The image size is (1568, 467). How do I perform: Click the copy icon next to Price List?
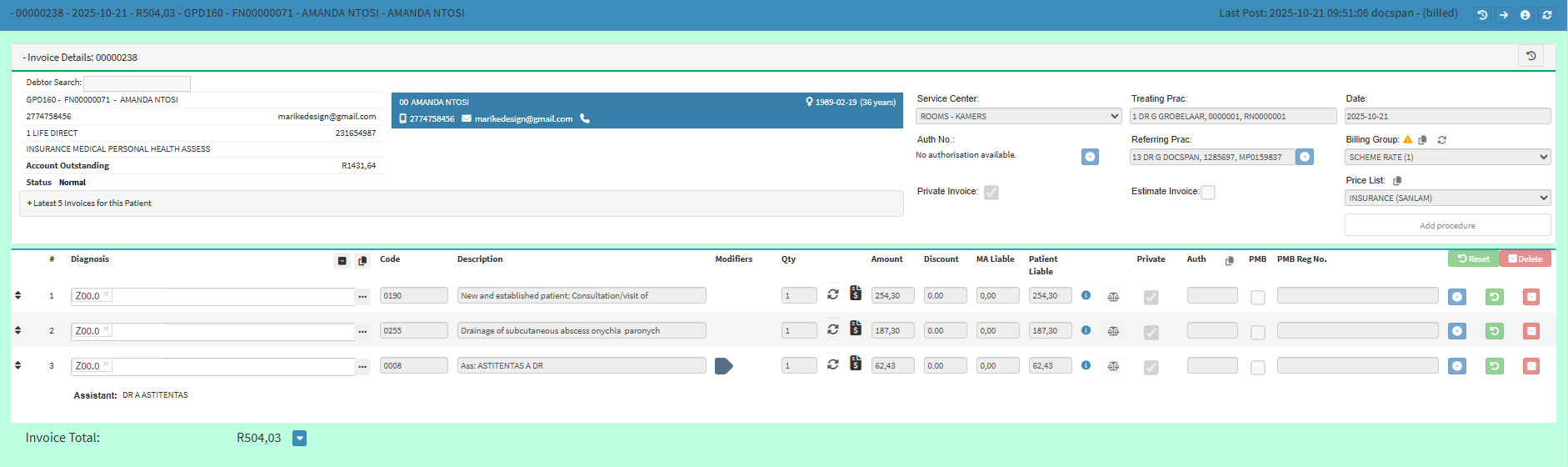coord(1397,181)
